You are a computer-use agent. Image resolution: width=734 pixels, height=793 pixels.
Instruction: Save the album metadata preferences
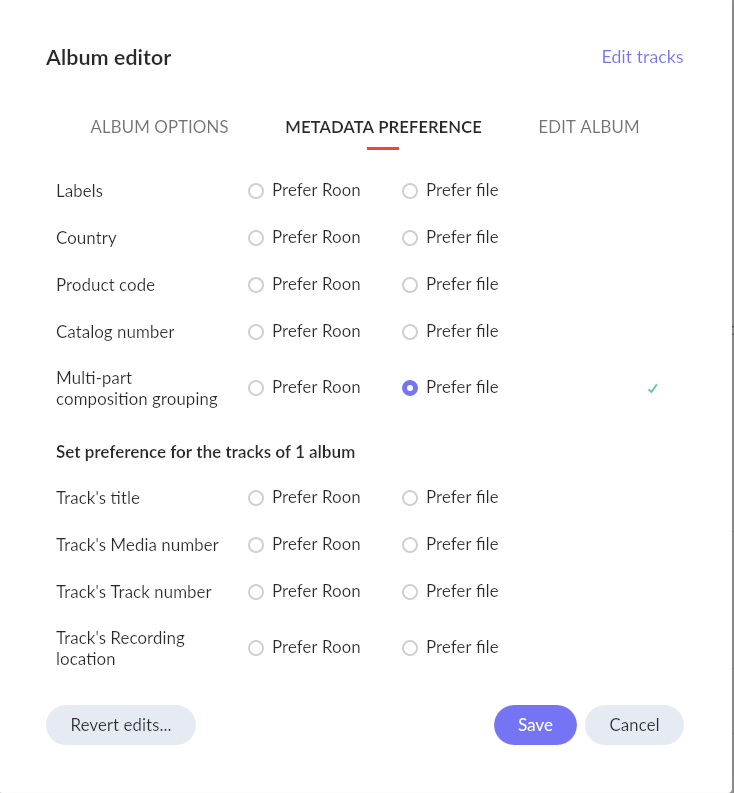click(535, 725)
